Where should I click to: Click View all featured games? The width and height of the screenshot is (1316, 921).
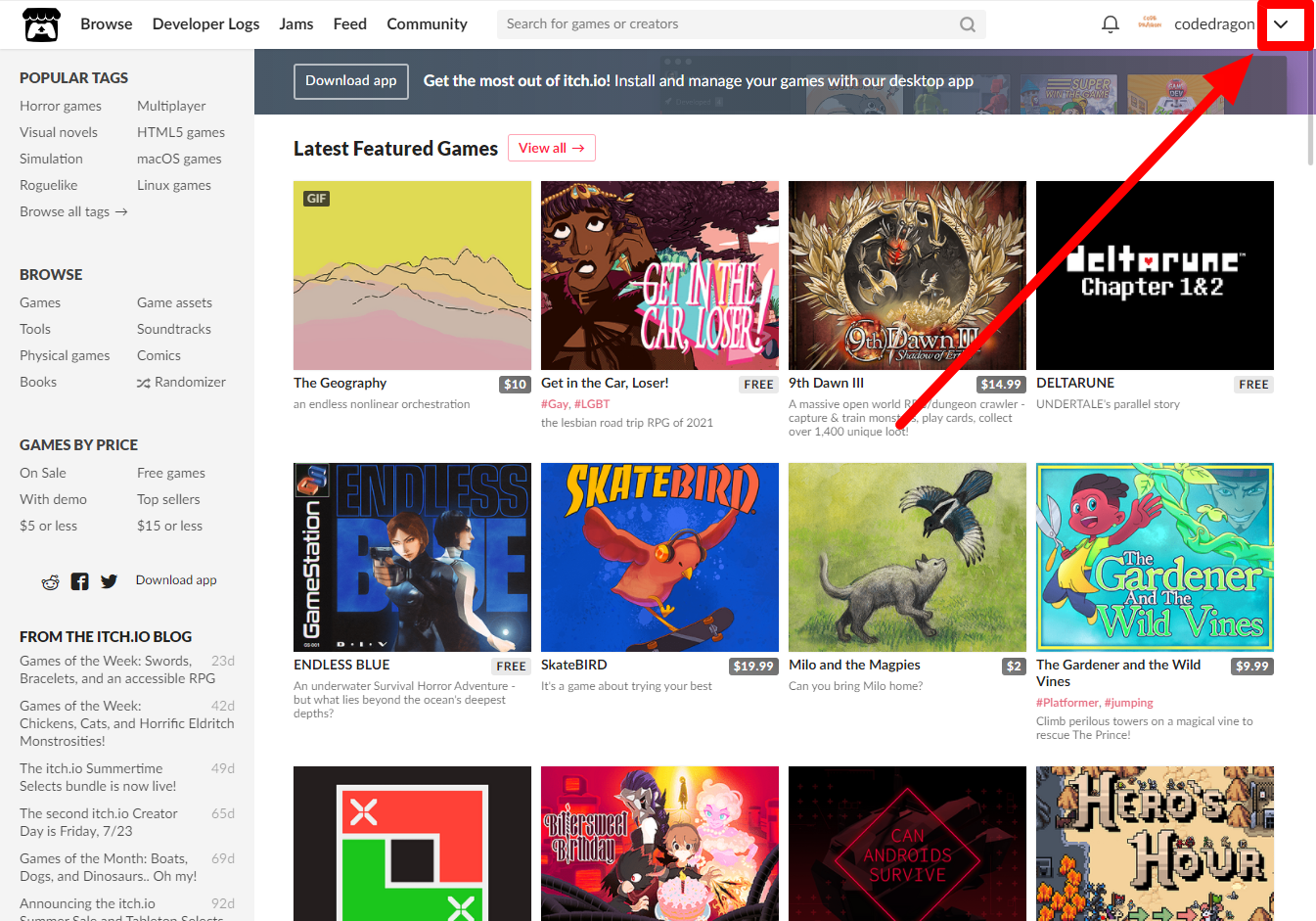[x=552, y=148]
